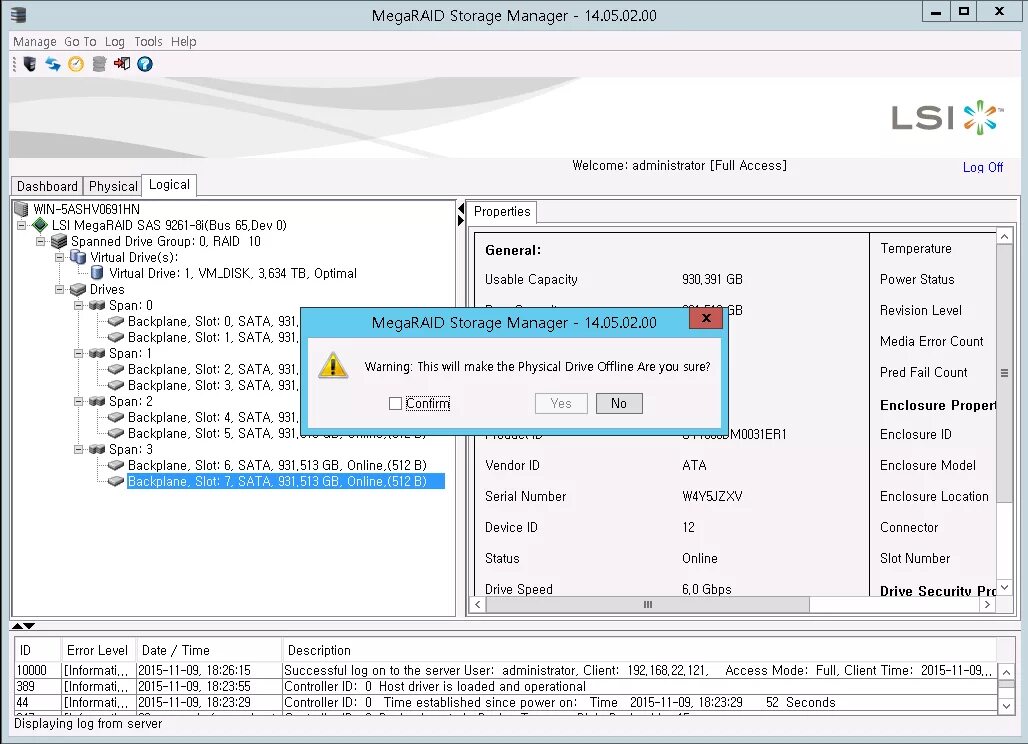Screen dimensions: 1028x744
Task: Click the left-pointing pane collapse arrow
Action: 460,208
